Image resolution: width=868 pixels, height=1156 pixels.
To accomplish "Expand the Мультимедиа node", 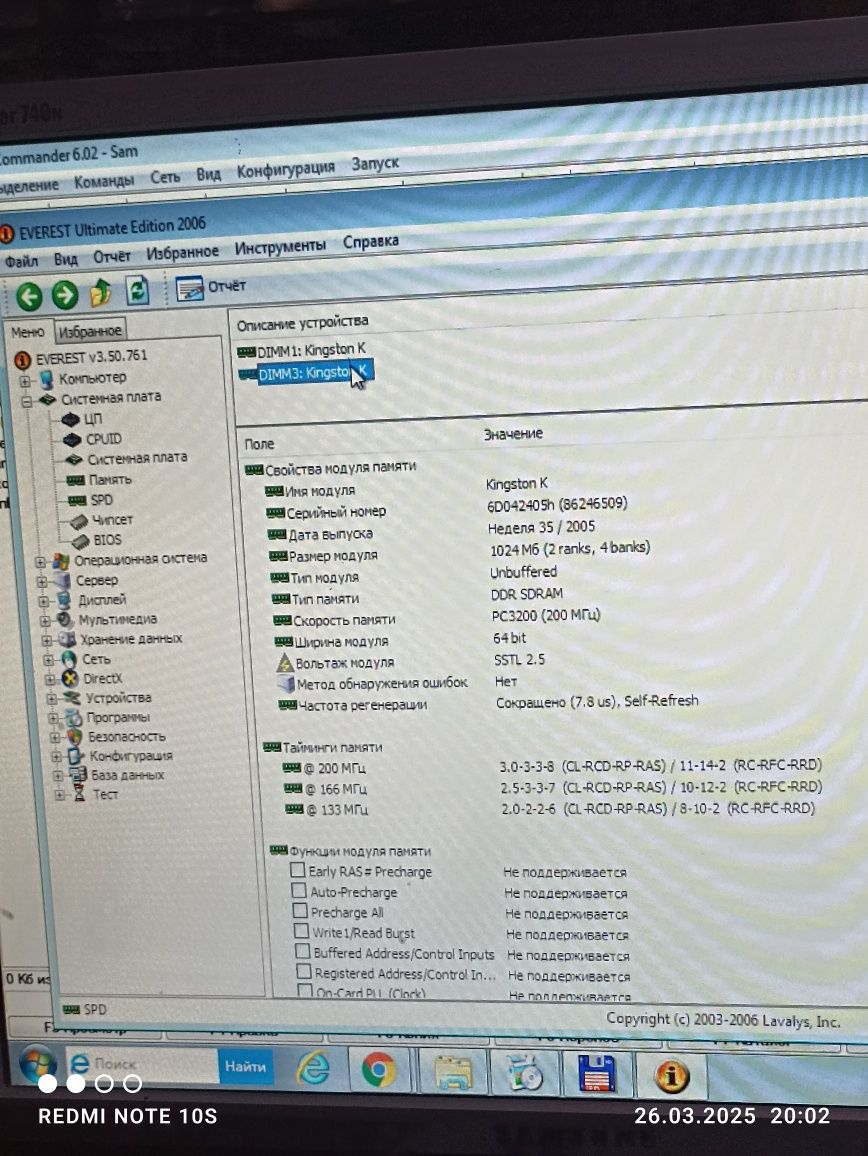I will (x=46, y=621).
